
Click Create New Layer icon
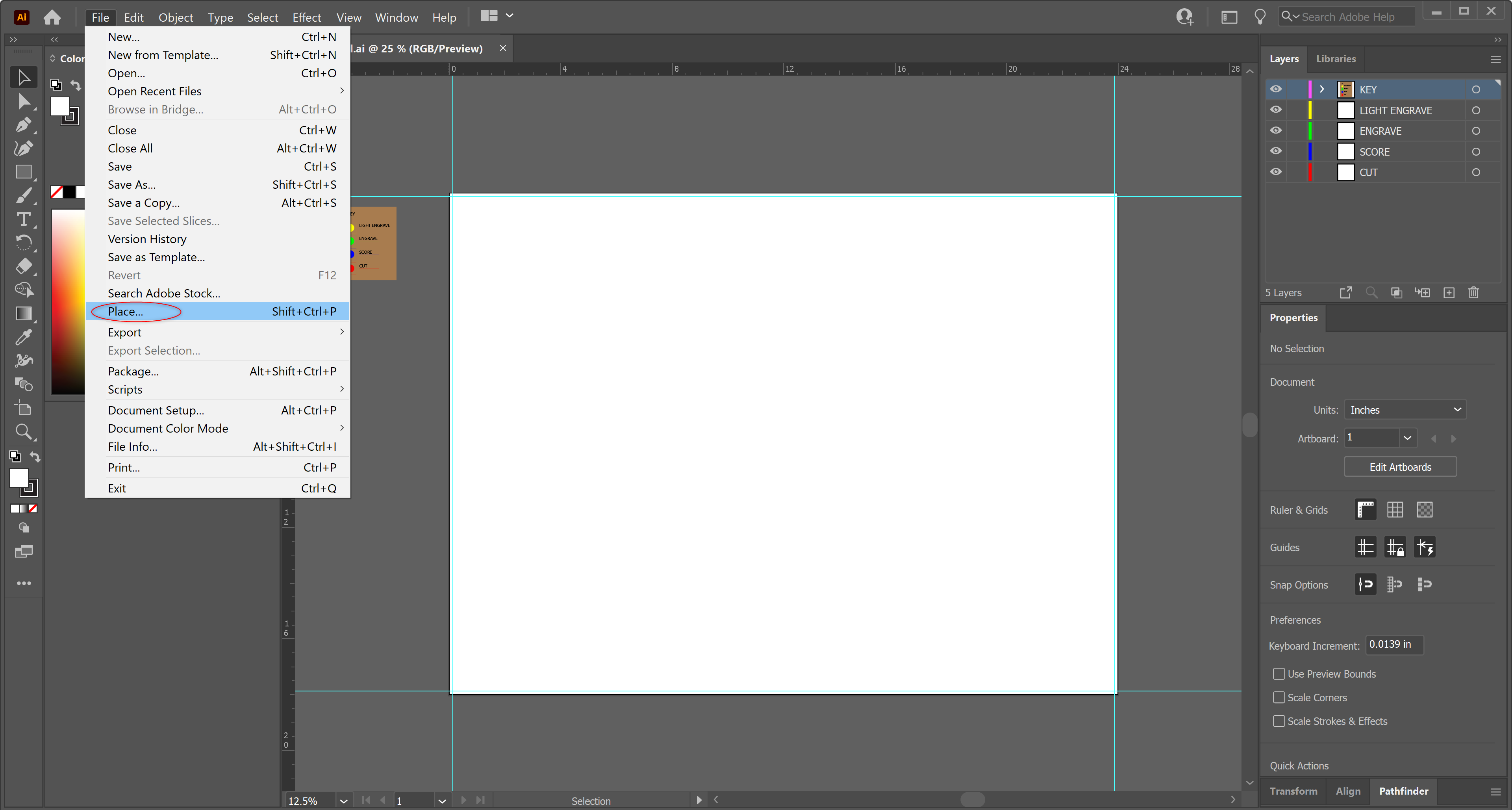click(x=1449, y=292)
